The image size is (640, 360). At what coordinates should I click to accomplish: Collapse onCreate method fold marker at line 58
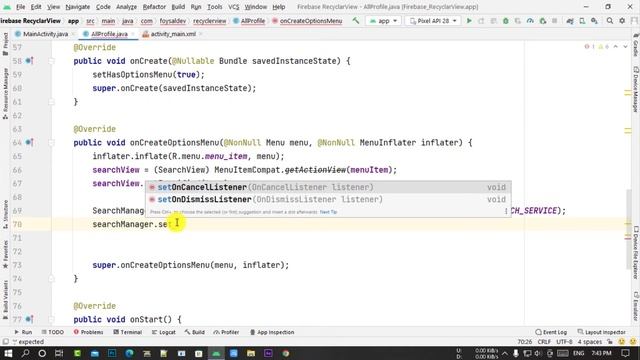point(52,61)
